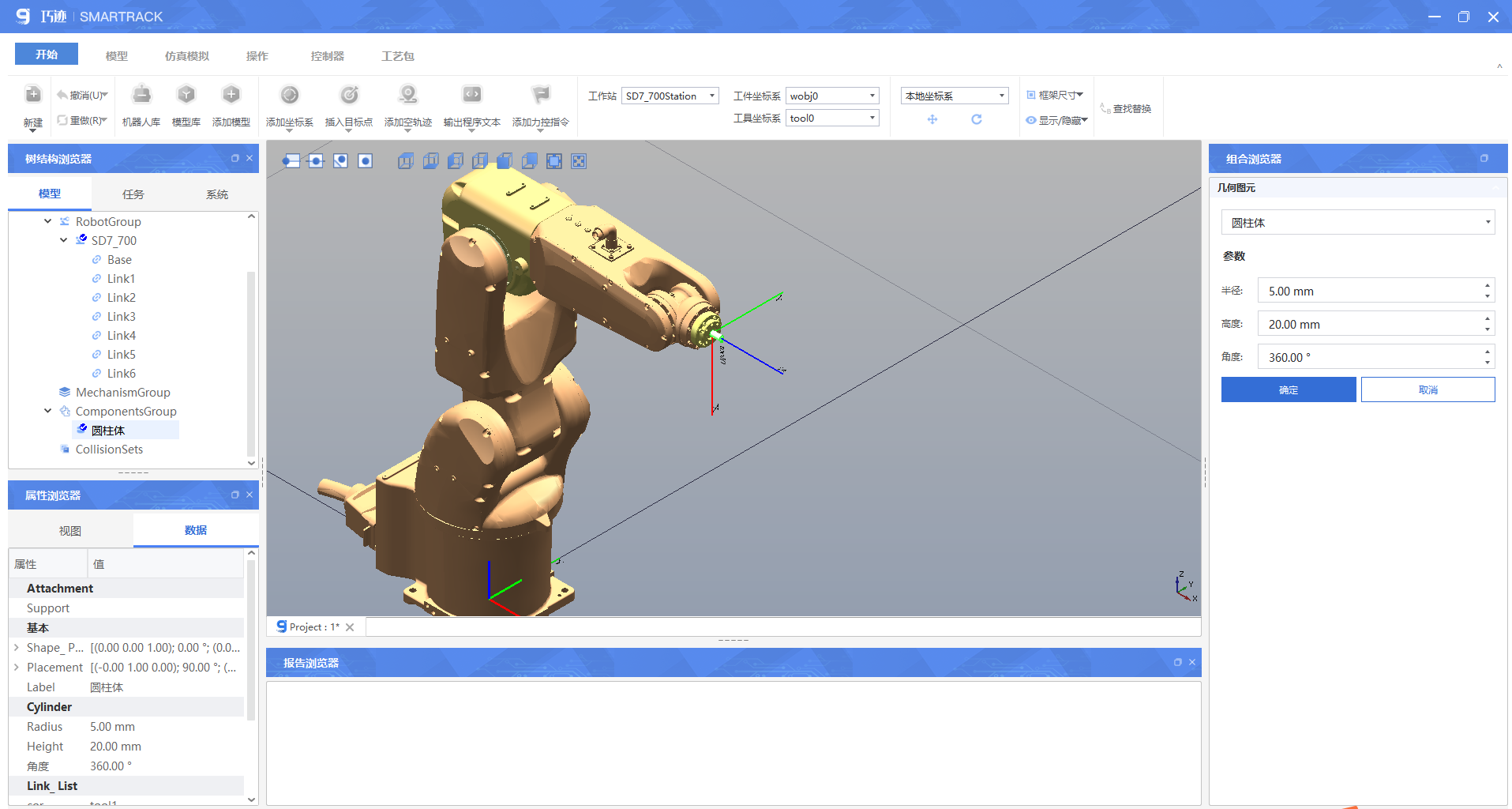1512x809 pixels.
Task: Click 查找替换 find and replace
Action: point(1126,108)
